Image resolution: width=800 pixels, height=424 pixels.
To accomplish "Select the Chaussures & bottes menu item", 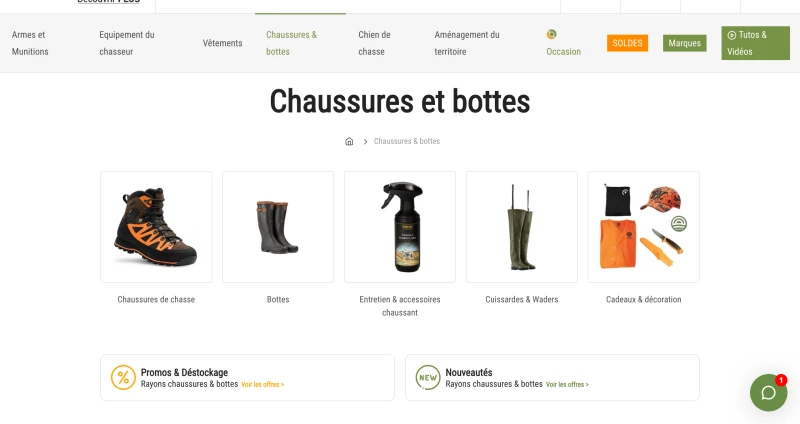I will [291, 43].
